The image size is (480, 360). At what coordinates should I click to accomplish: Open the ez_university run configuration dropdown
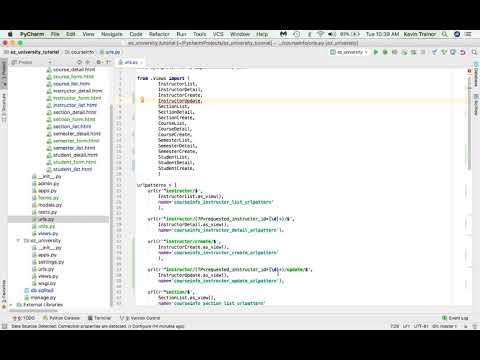(349, 52)
